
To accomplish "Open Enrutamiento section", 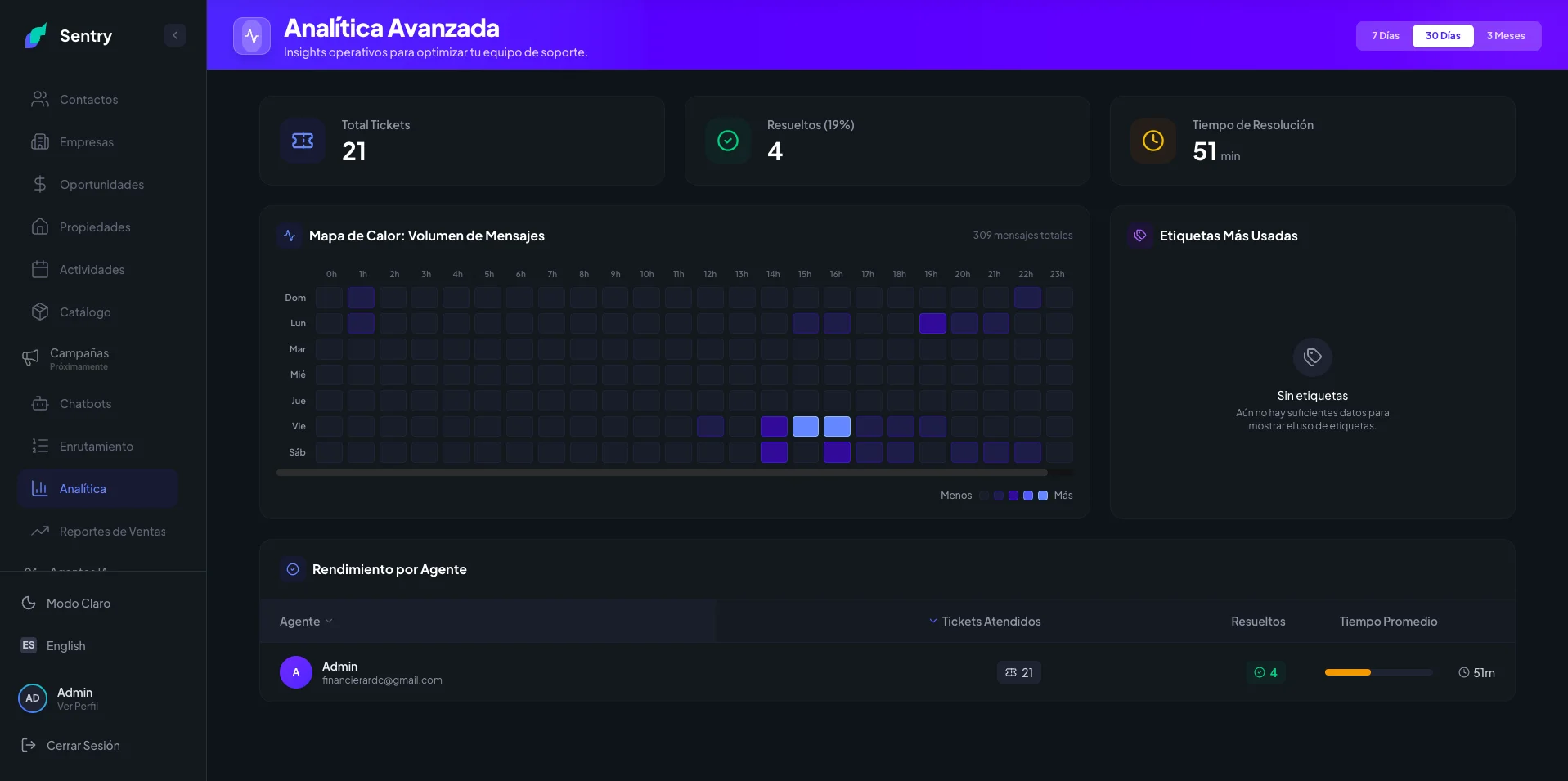I will coord(97,446).
